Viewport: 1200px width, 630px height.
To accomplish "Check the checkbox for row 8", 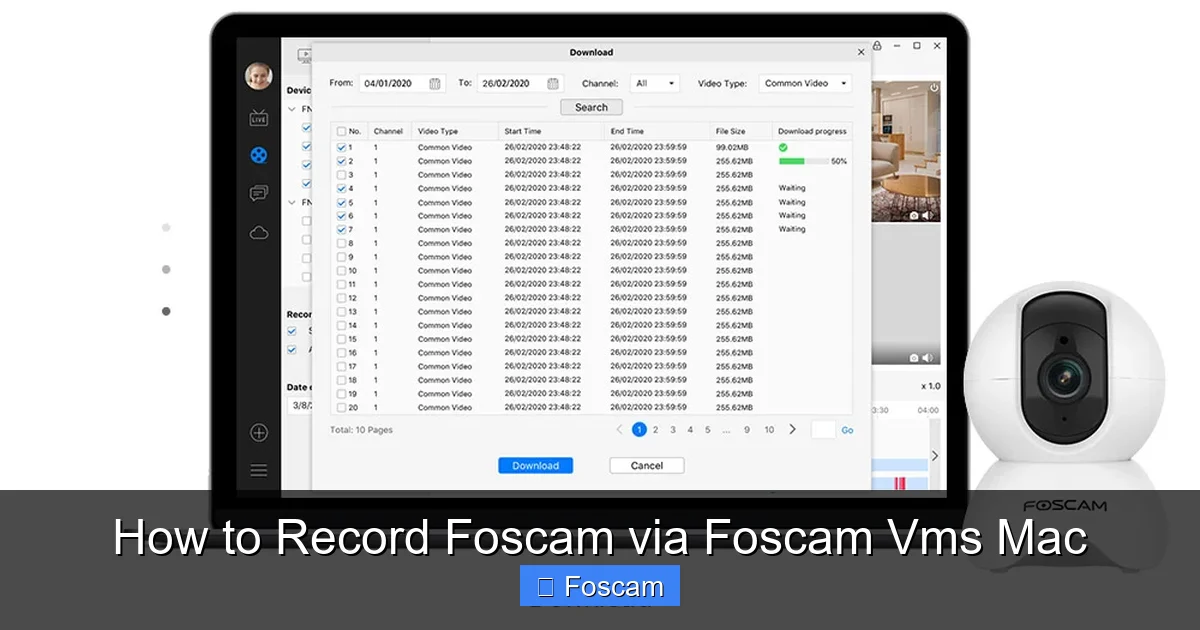I will pyautogui.click(x=341, y=242).
